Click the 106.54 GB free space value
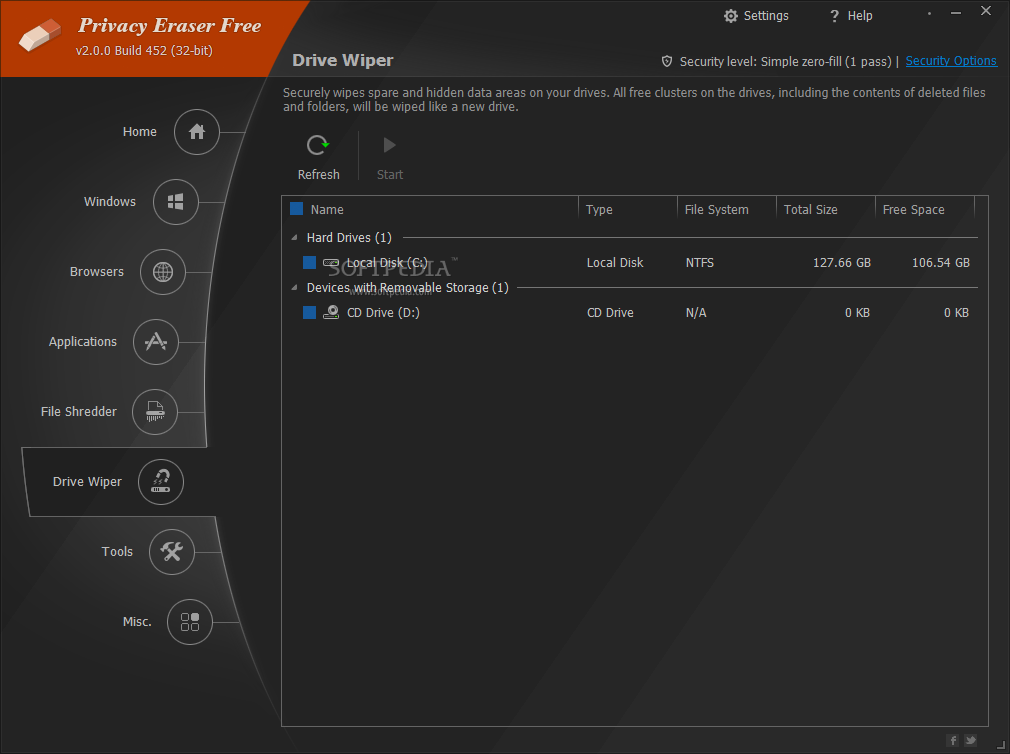Viewport: 1010px width, 754px height. tap(940, 263)
